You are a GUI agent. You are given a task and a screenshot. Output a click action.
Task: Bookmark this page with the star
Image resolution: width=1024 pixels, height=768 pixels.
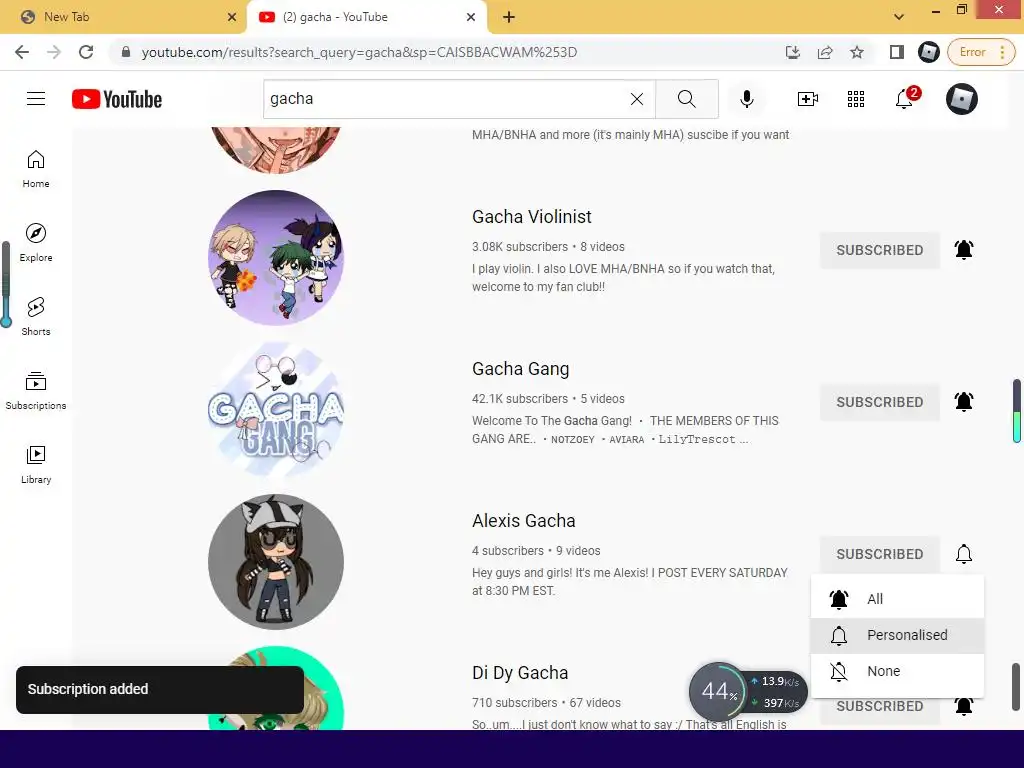click(857, 52)
